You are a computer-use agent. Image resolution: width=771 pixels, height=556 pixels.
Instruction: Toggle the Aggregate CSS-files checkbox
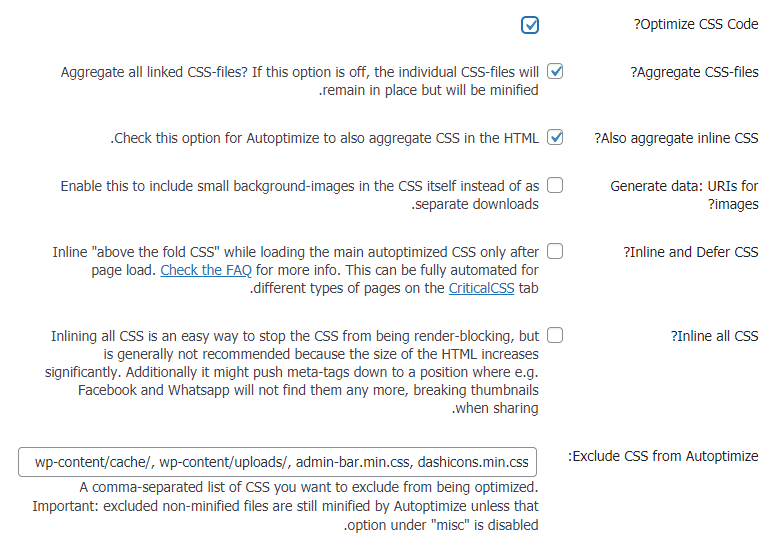pos(555,72)
